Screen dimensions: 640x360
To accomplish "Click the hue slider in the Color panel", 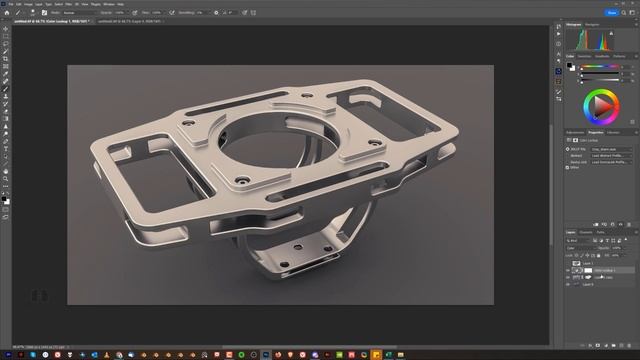I will point(600,67).
